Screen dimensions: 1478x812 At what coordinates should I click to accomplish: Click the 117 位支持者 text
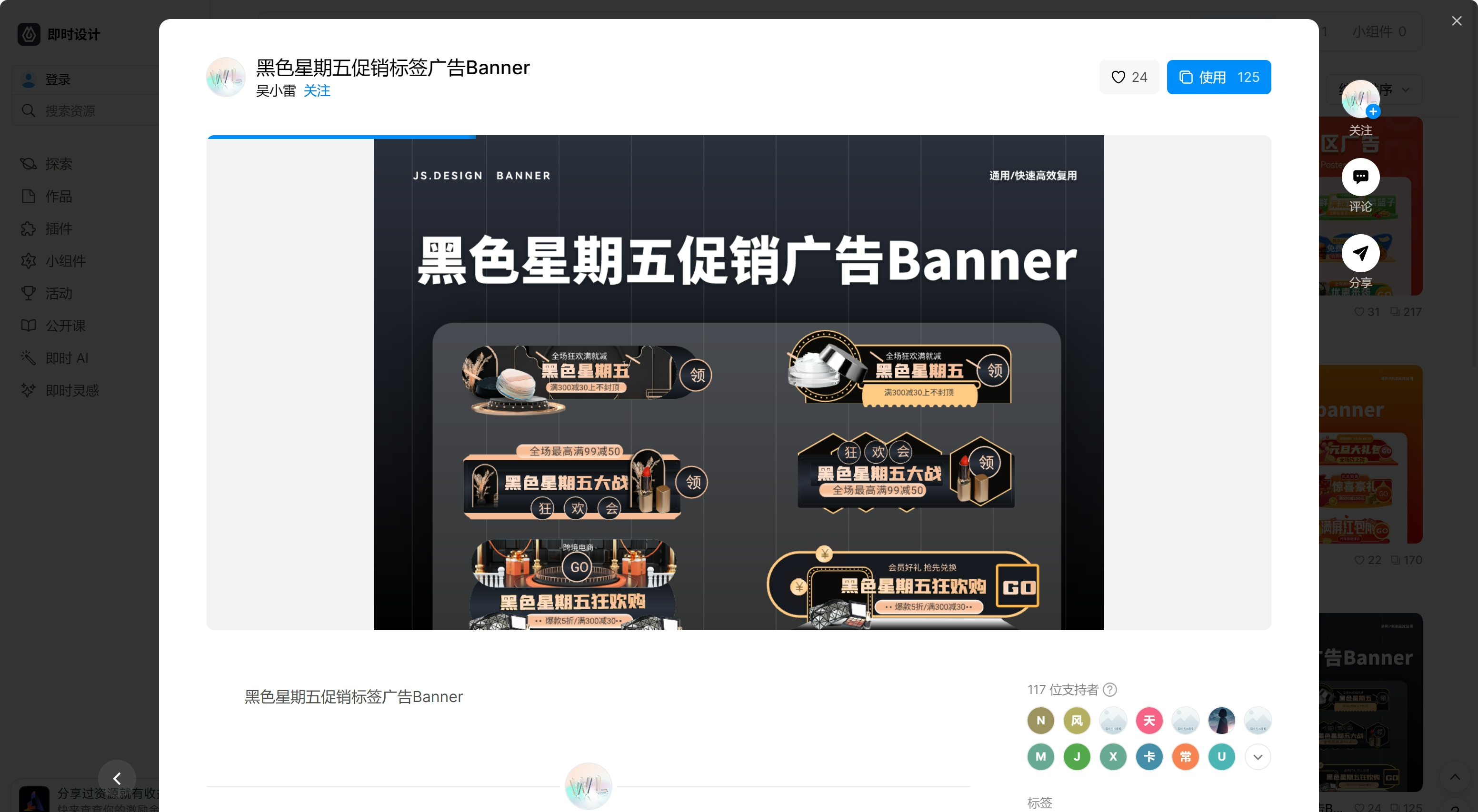[x=1063, y=689]
